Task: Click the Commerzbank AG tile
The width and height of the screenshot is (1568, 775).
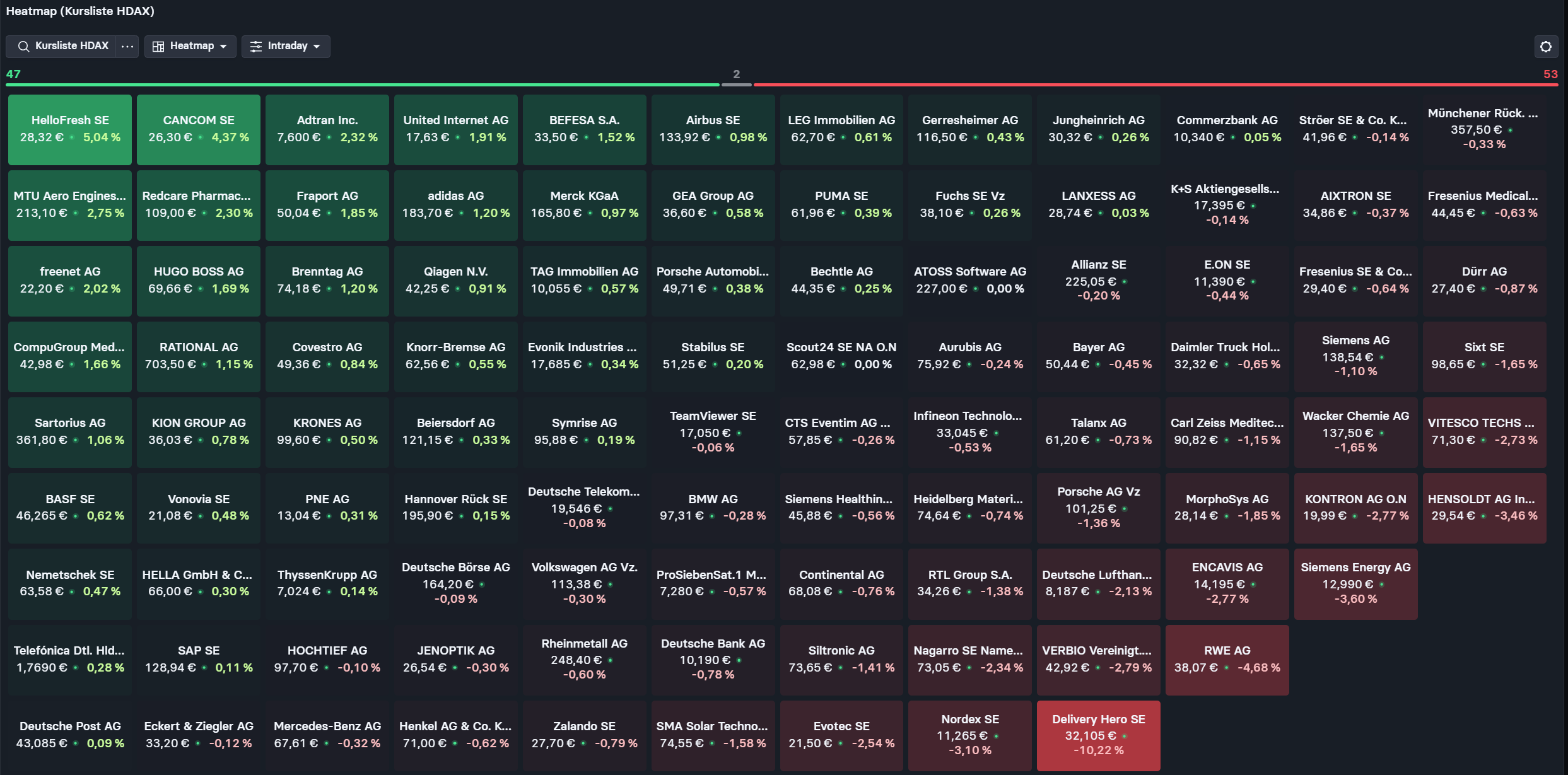Action: click(x=1227, y=129)
